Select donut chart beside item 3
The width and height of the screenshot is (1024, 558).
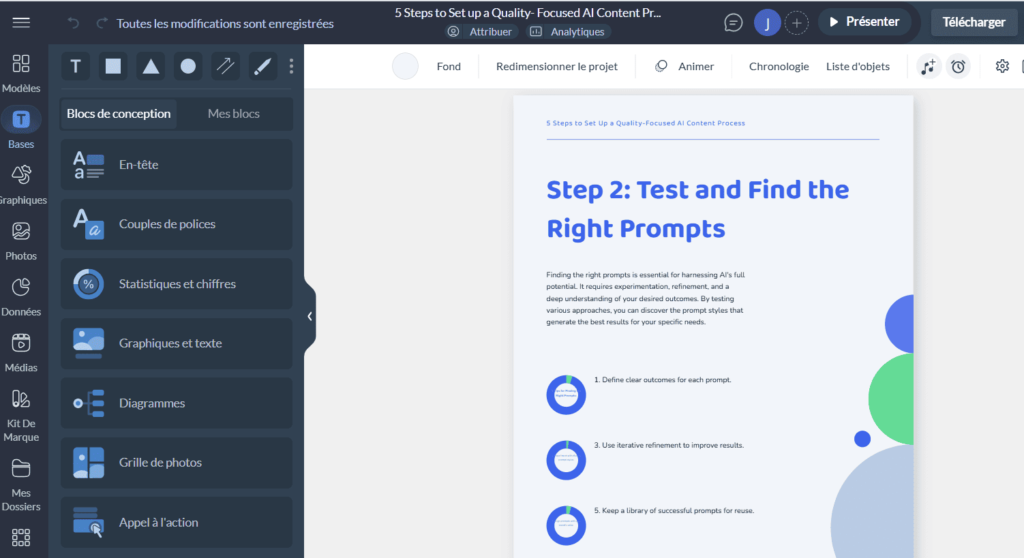click(566, 460)
